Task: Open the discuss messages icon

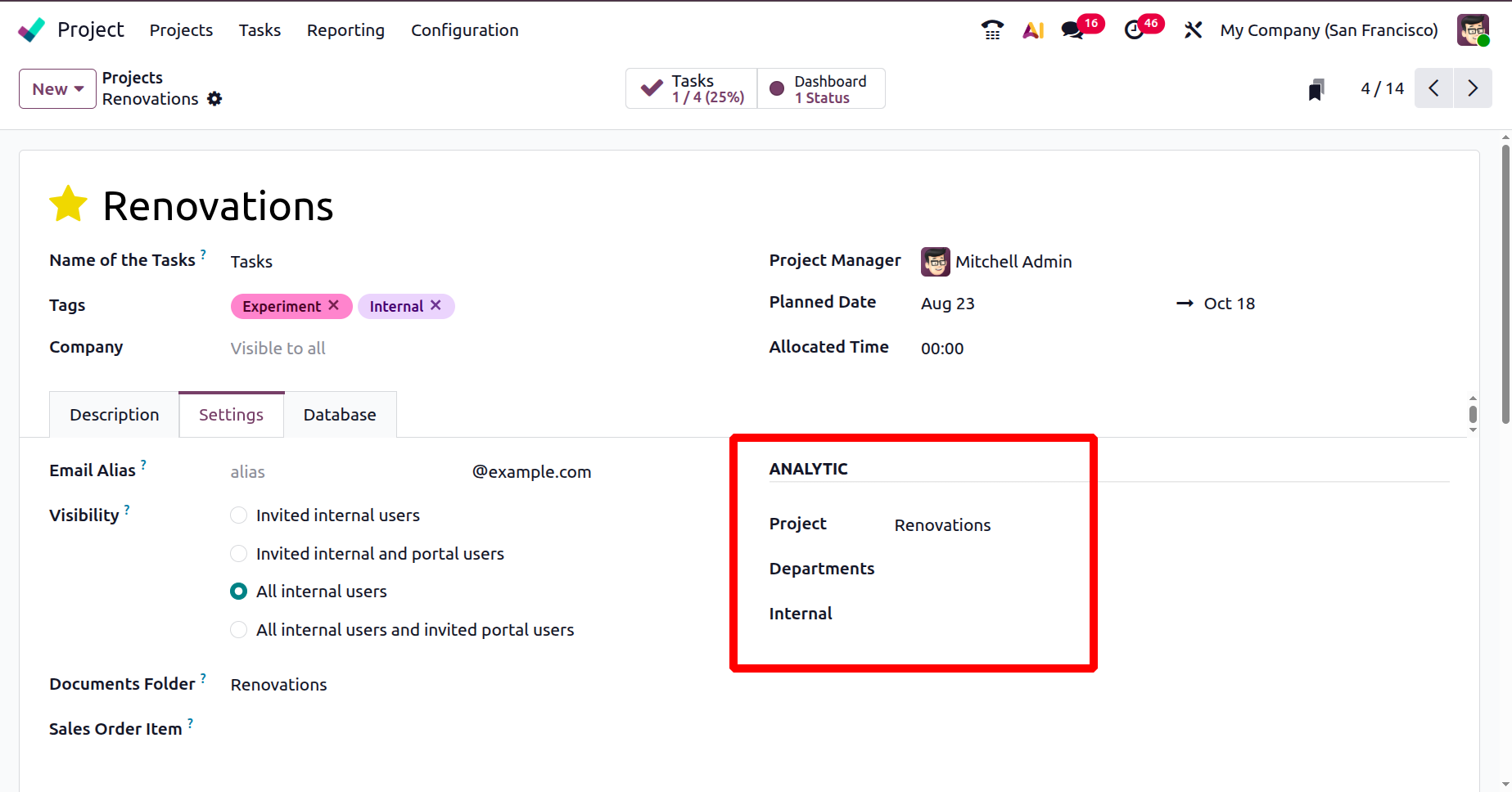Action: pyautogui.click(x=1072, y=30)
